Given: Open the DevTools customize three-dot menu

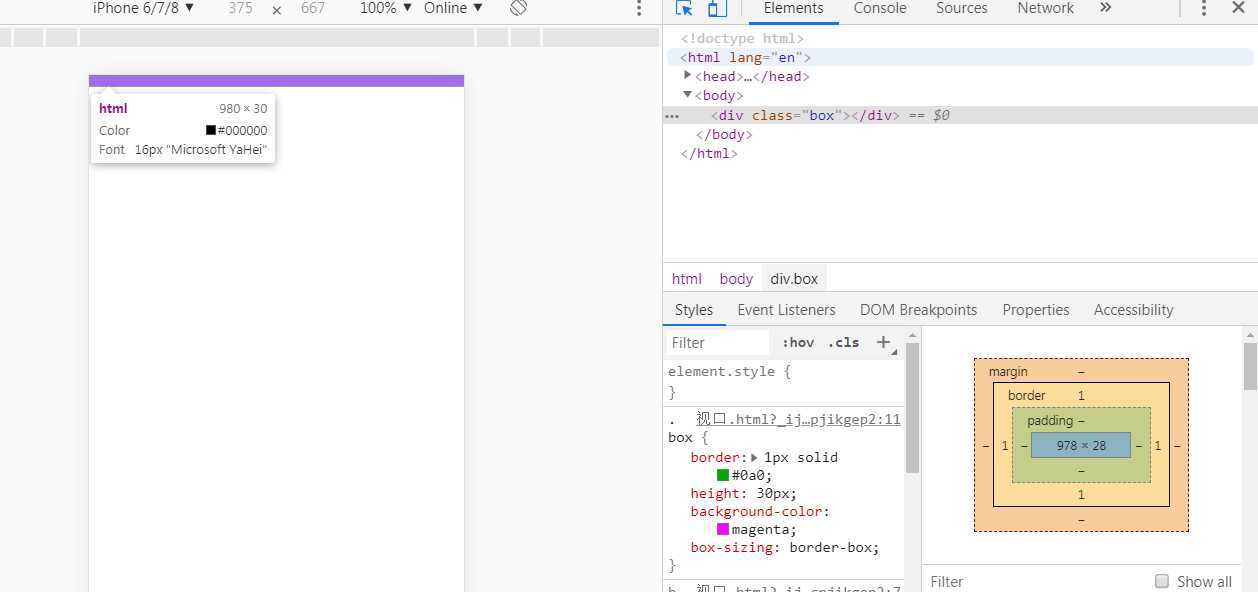Looking at the screenshot, I should point(1204,8).
